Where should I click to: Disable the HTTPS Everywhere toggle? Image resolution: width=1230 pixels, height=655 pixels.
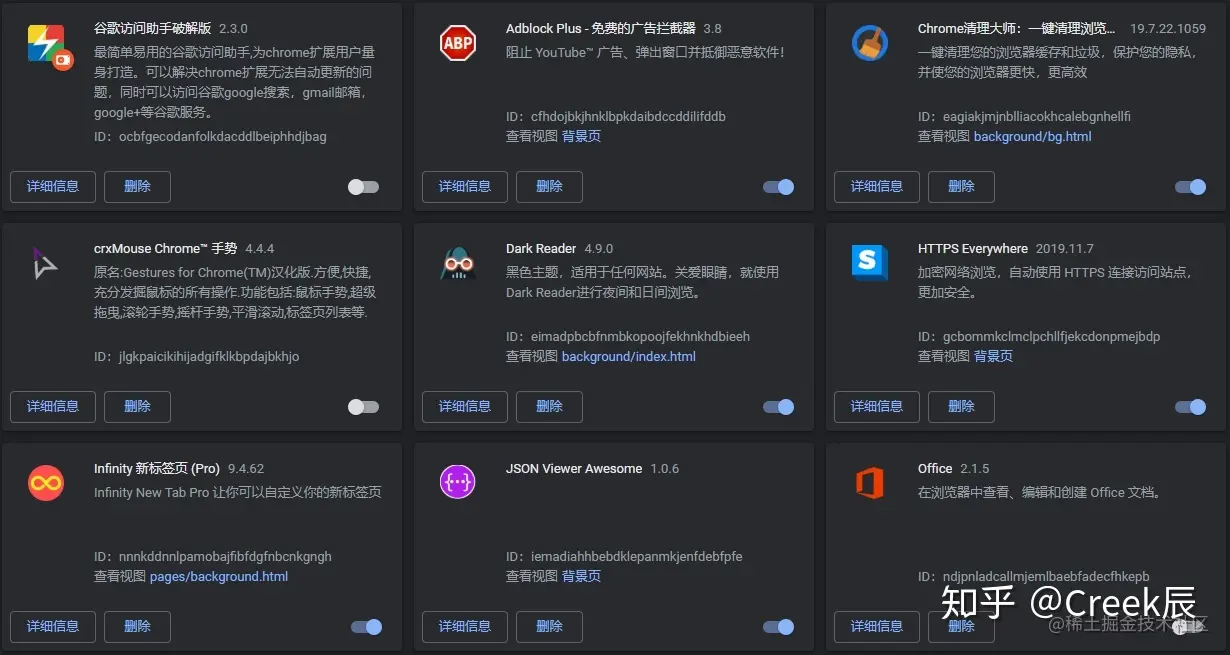pos(1190,407)
